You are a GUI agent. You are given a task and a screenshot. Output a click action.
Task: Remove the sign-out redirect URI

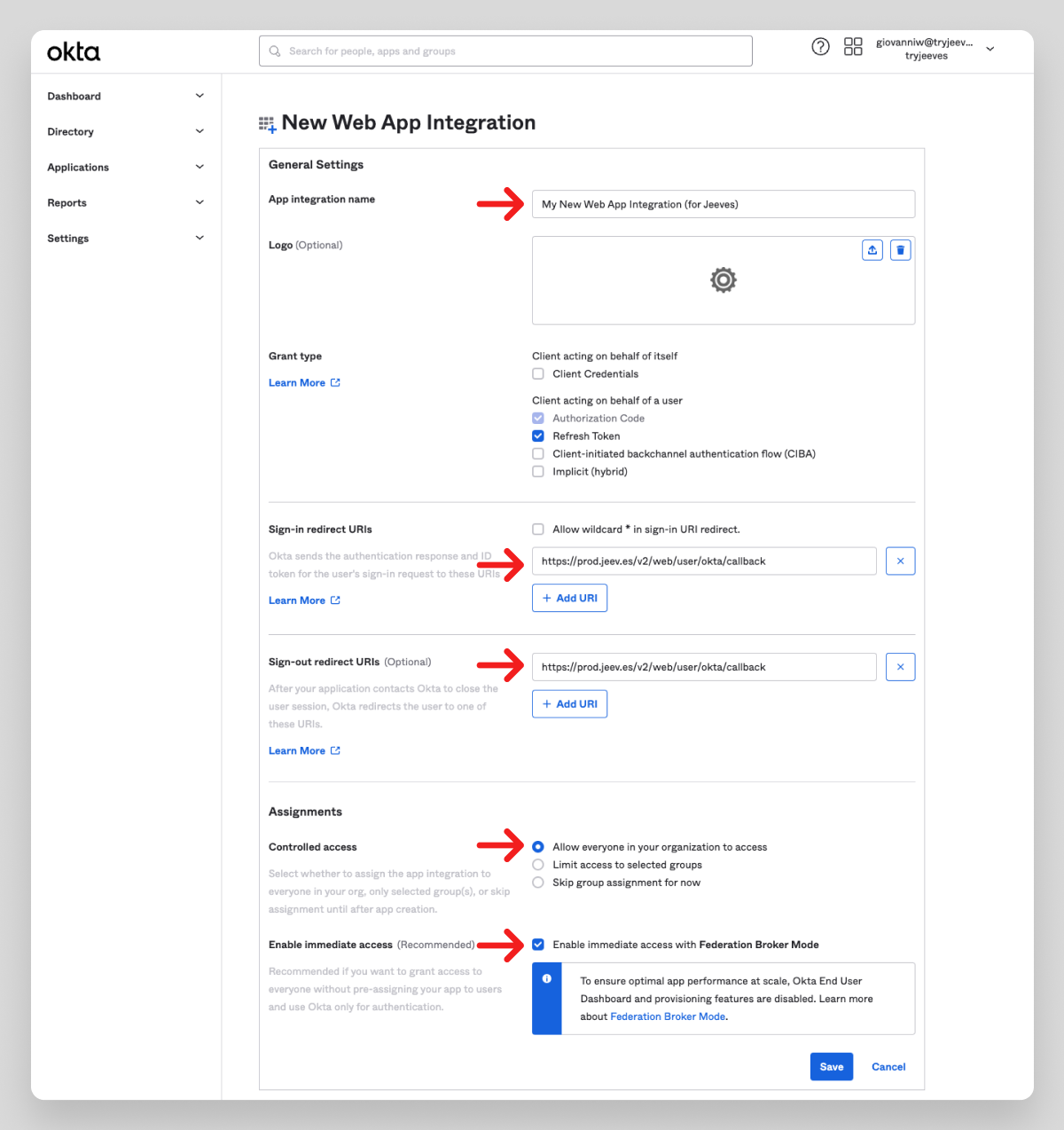click(900, 667)
